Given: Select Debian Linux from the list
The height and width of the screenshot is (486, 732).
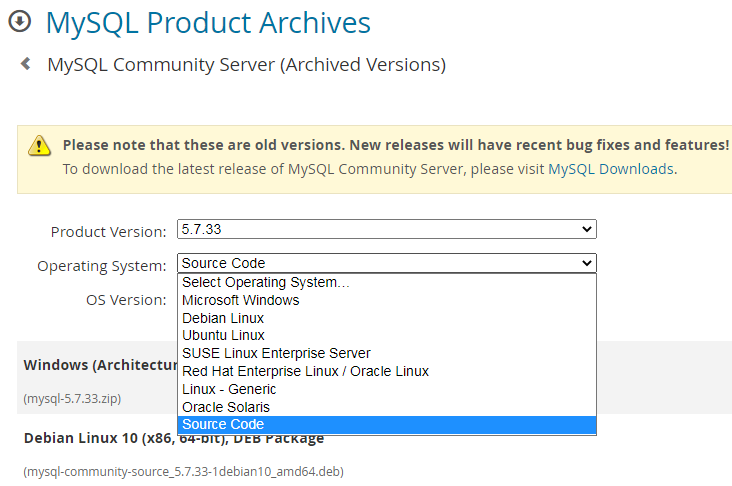Looking at the screenshot, I should pyautogui.click(x=387, y=318).
